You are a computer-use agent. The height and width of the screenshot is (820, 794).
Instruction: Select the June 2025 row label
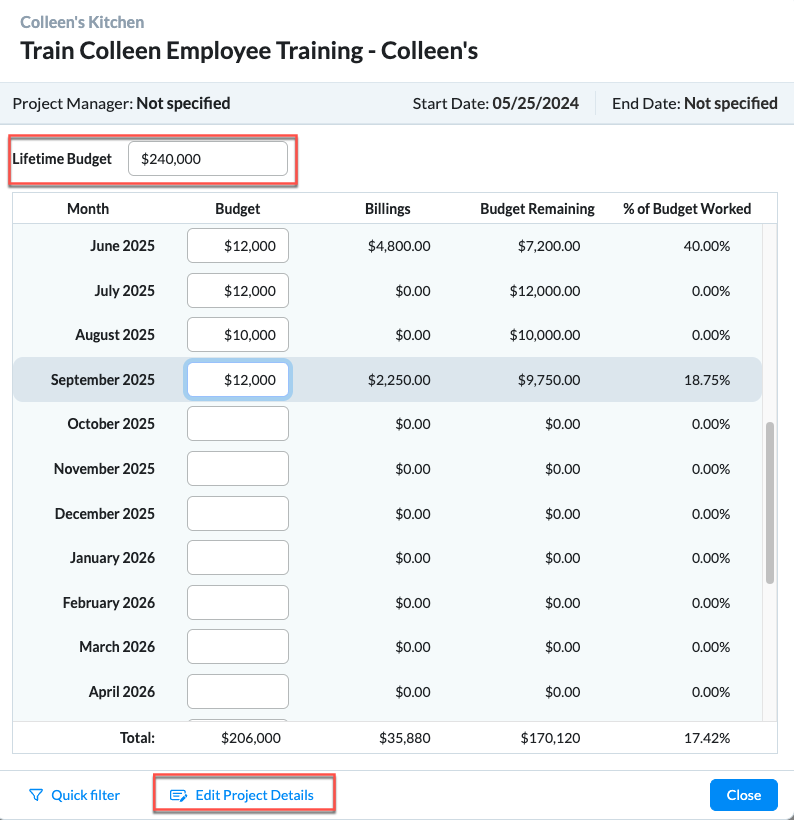(122, 246)
